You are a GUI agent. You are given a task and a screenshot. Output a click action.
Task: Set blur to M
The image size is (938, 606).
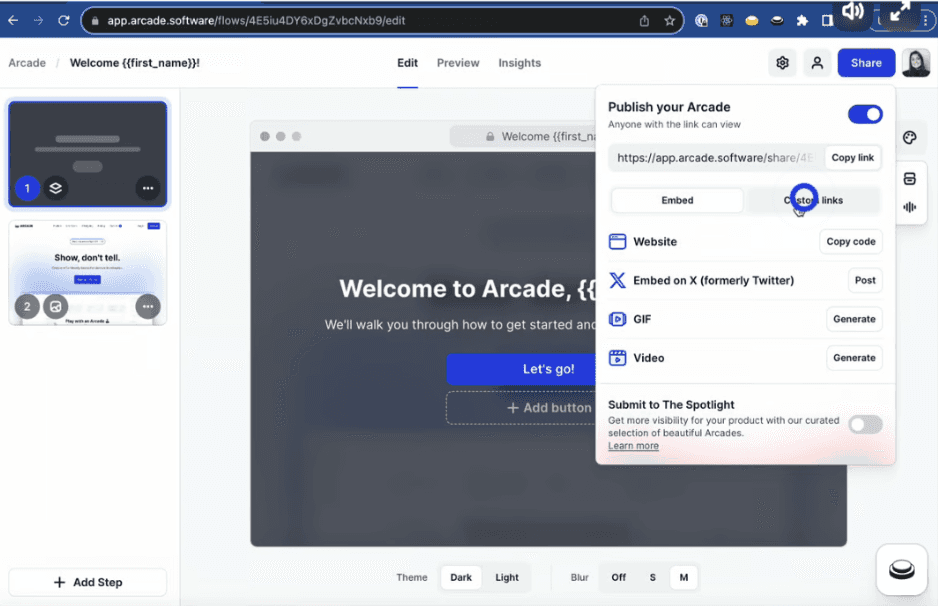pyautogui.click(x=684, y=577)
